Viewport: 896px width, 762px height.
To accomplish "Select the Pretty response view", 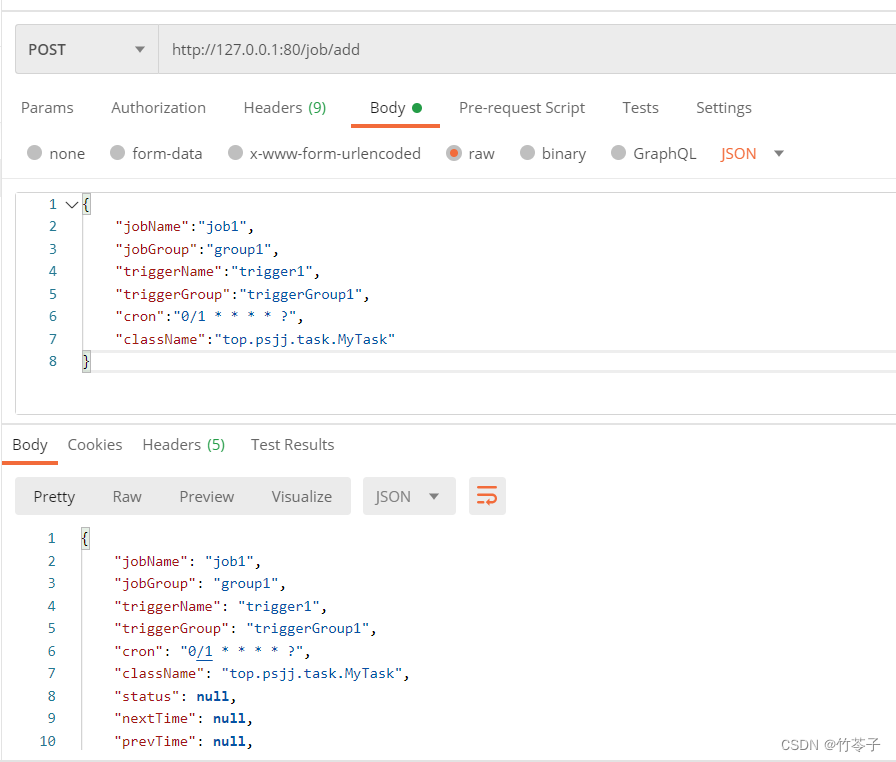I will (x=54, y=496).
